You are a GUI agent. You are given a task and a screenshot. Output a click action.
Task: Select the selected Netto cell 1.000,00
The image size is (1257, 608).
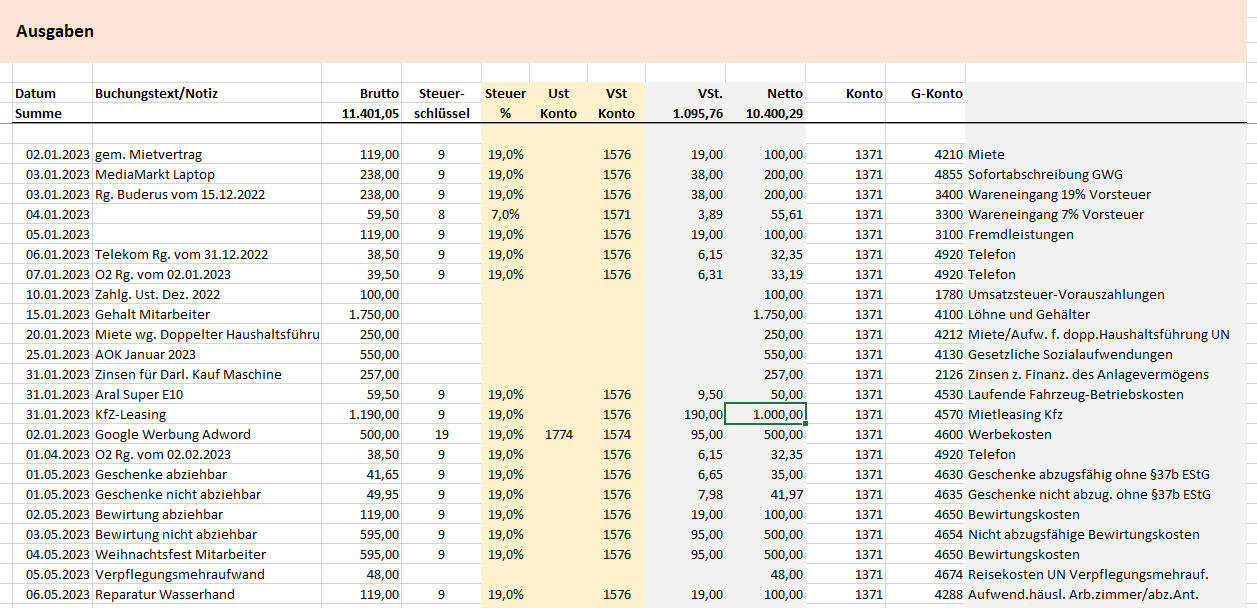point(765,414)
